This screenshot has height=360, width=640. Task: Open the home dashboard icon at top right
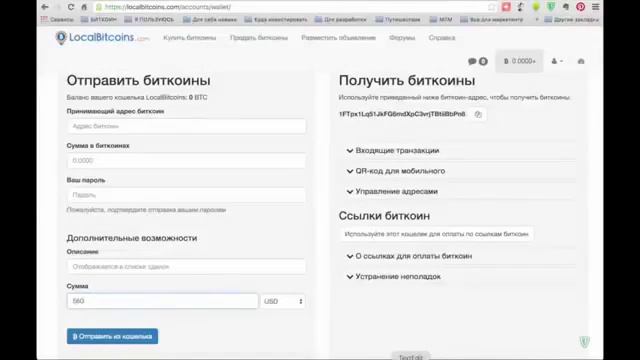coord(581,61)
